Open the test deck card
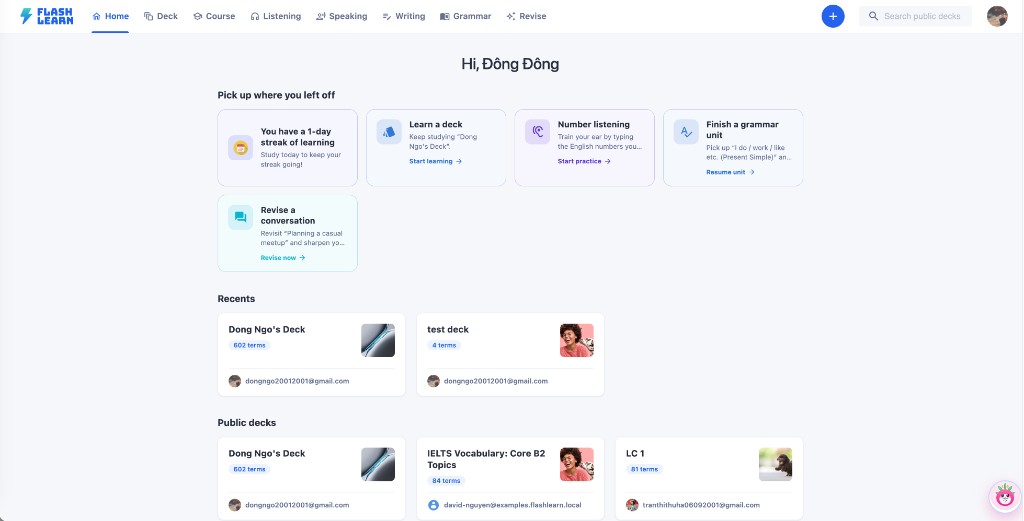The image size is (1024, 521). [510, 355]
